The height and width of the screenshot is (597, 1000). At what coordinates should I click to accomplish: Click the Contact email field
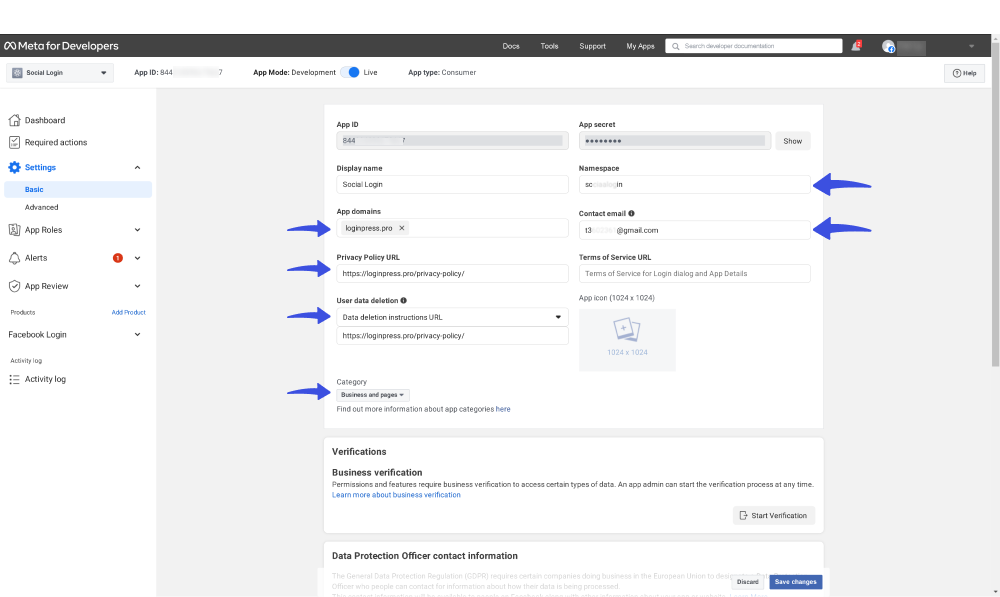pos(695,230)
